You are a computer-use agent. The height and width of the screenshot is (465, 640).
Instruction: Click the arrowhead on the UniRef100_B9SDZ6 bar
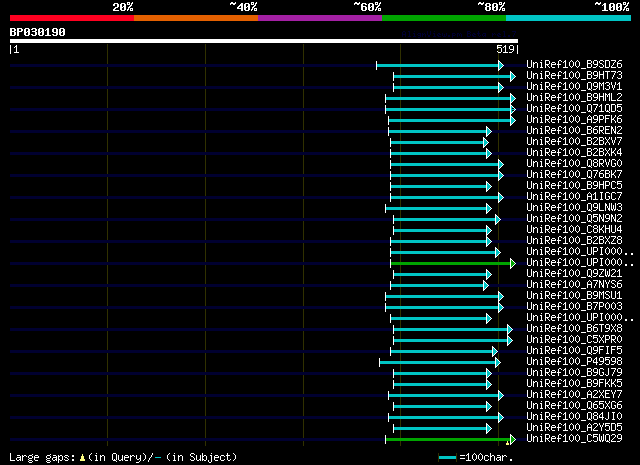click(501, 65)
